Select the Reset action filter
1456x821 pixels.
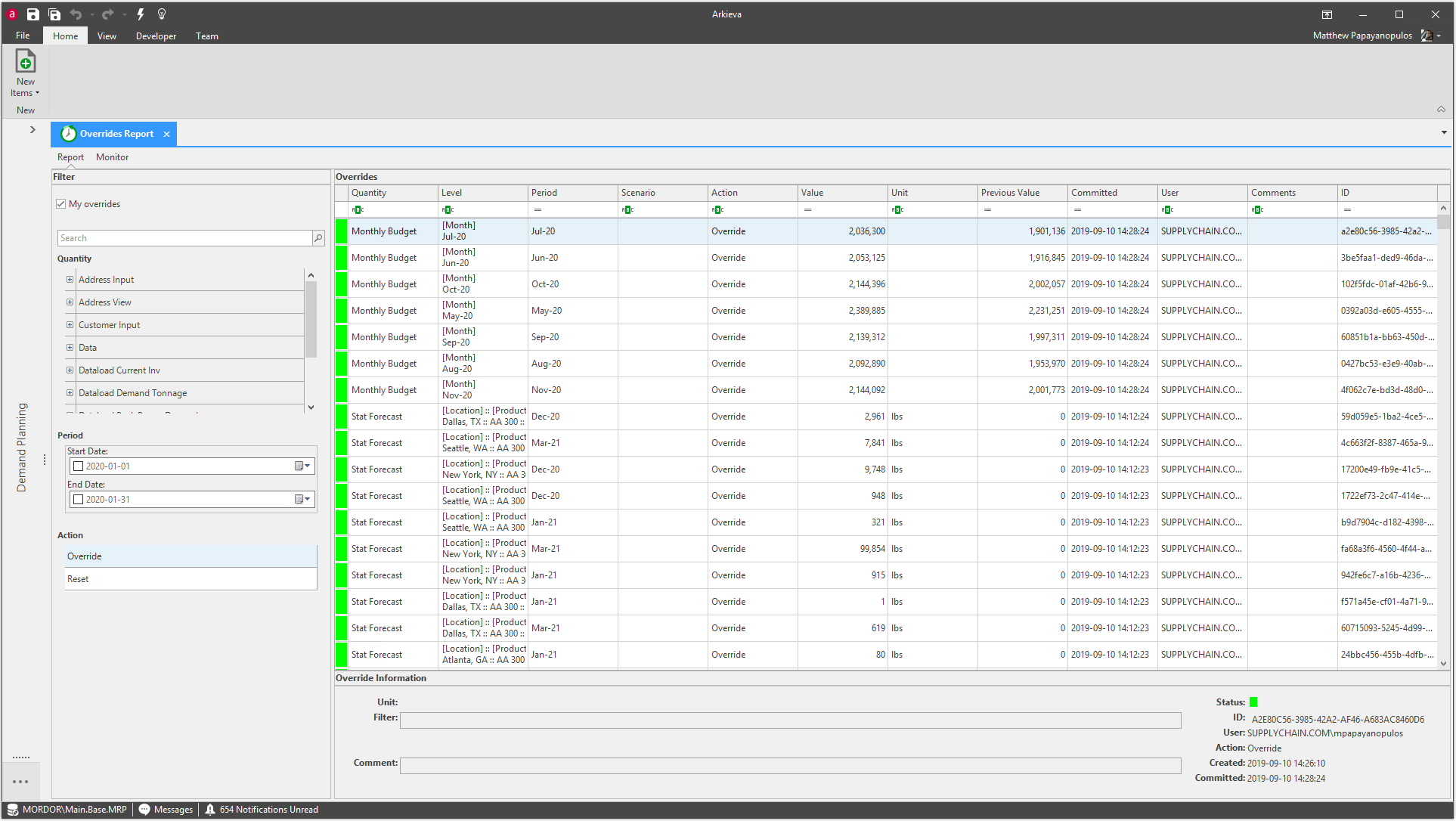(x=191, y=579)
